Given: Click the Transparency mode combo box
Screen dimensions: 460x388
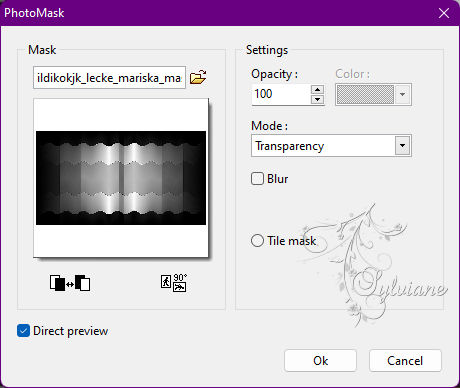Looking at the screenshot, I should coord(331,146).
